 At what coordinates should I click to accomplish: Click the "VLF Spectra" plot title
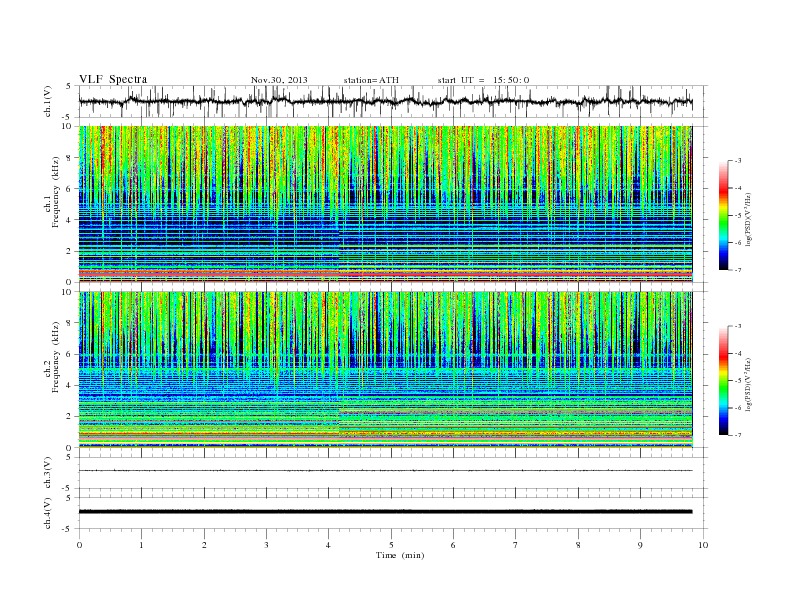click(113, 79)
